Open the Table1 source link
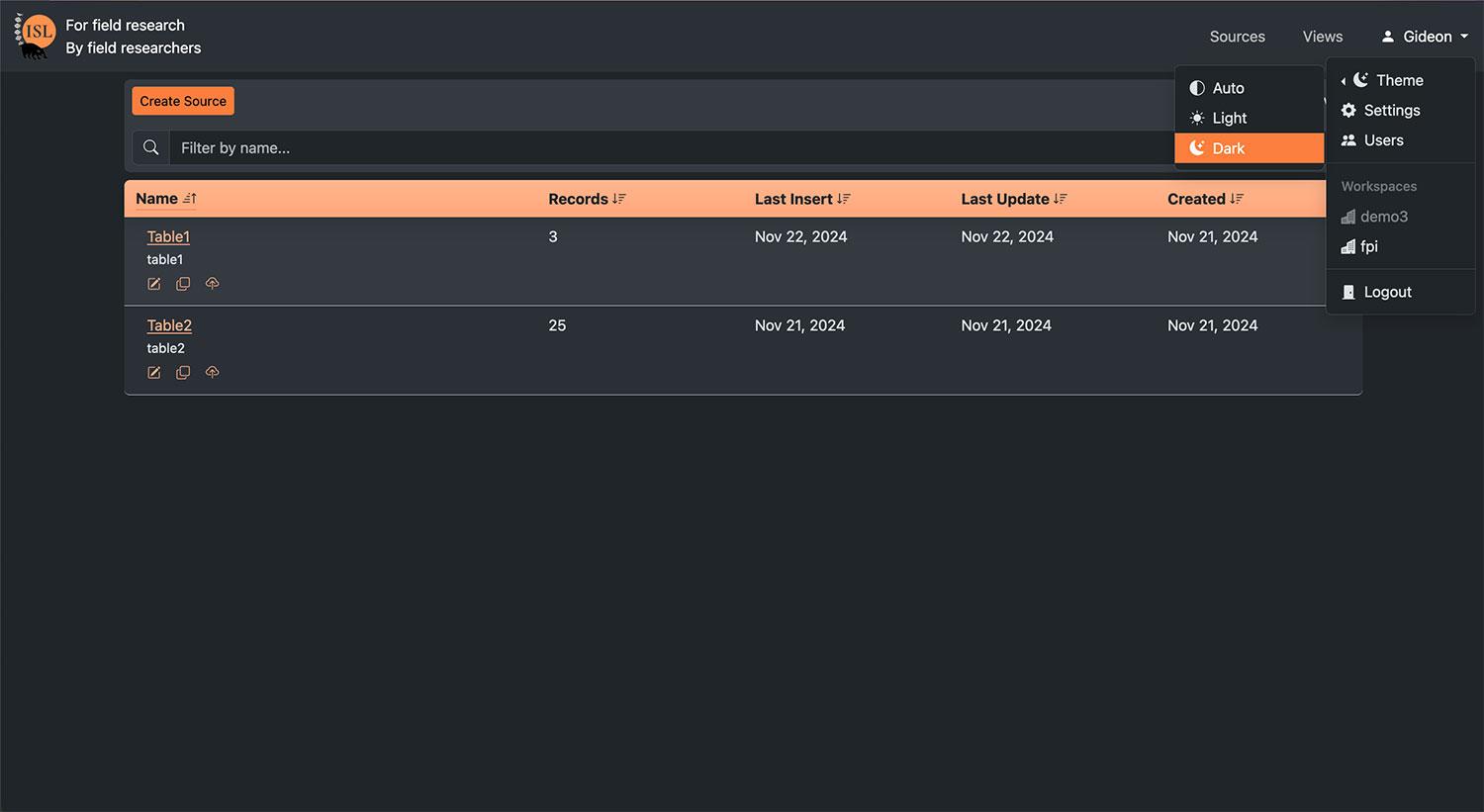 (x=168, y=236)
